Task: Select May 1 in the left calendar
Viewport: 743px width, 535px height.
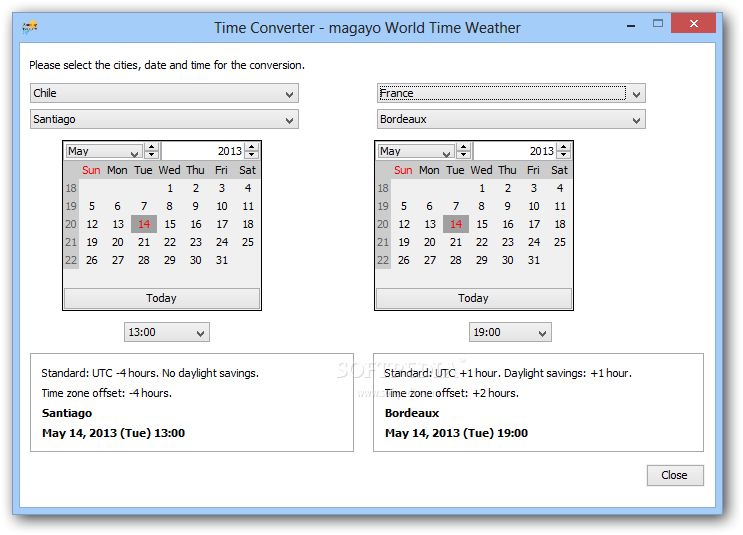Action: (x=170, y=188)
